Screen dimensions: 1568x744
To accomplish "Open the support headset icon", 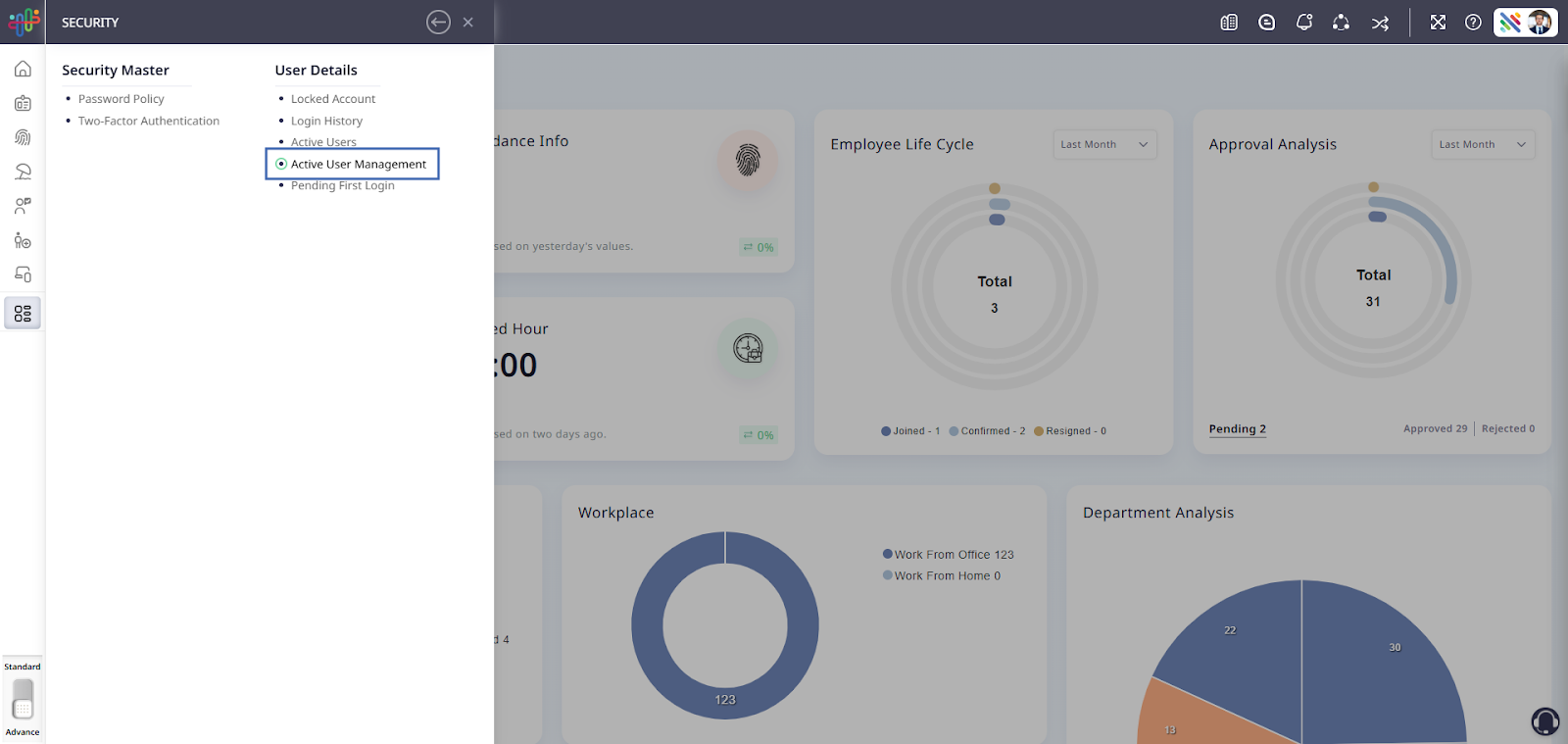I will point(1545,721).
